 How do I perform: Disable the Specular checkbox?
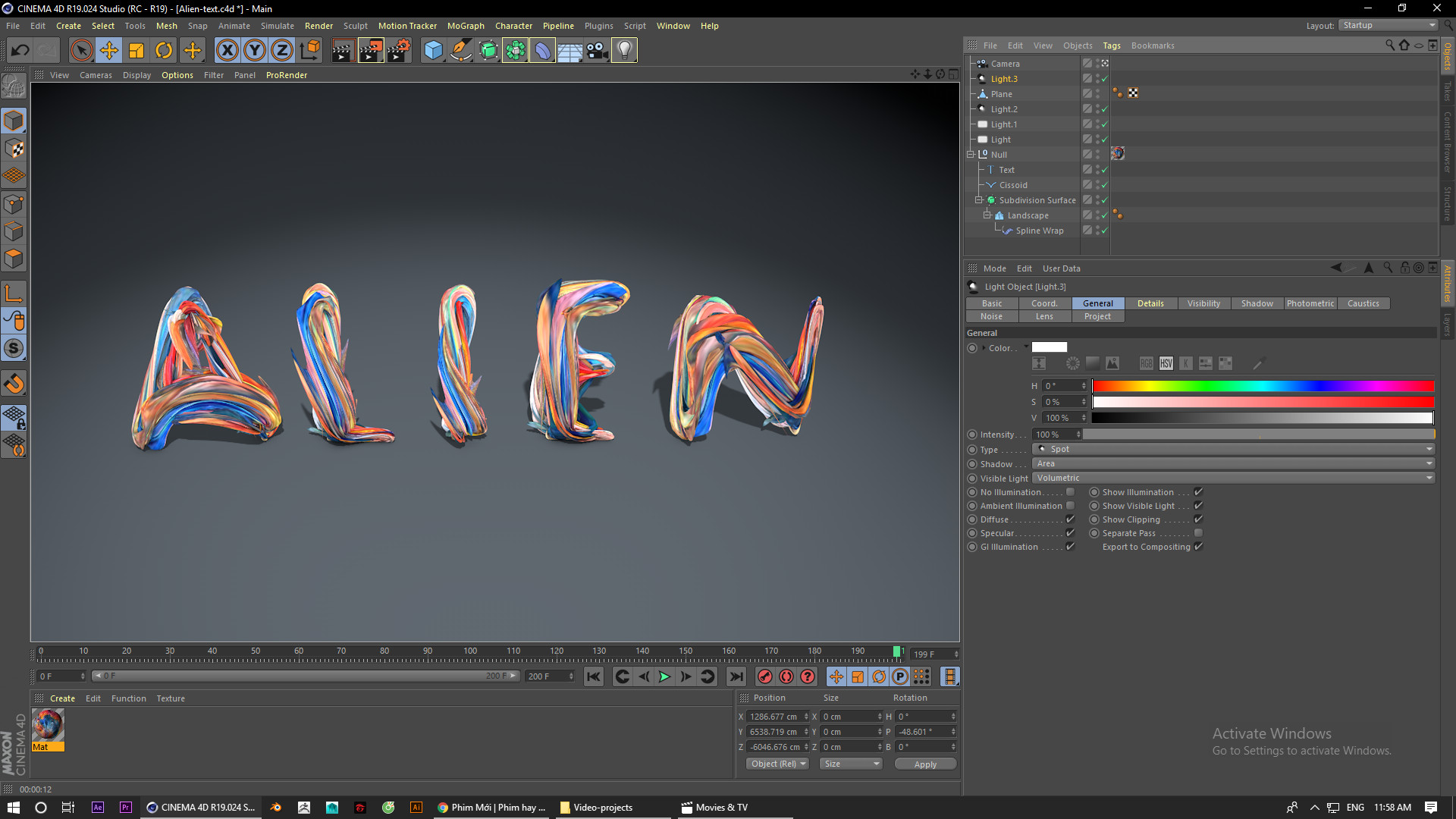1070,532
